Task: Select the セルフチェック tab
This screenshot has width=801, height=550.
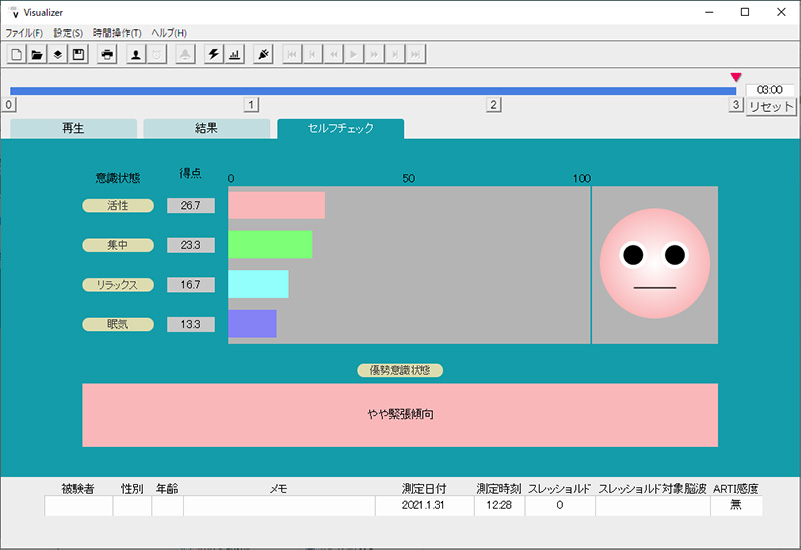Action: [341, 128]
